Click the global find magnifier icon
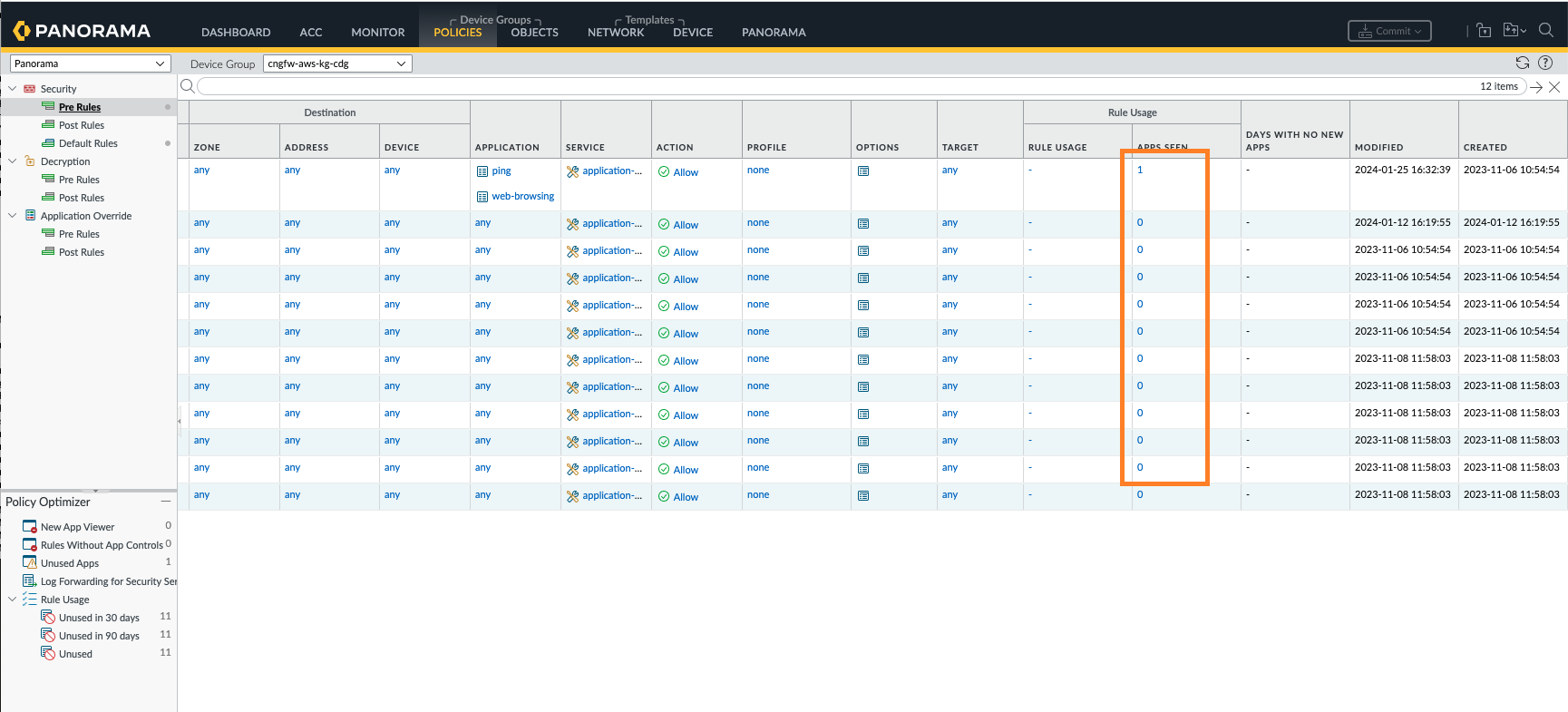 pyautogui.click(x=1546, y=31)
